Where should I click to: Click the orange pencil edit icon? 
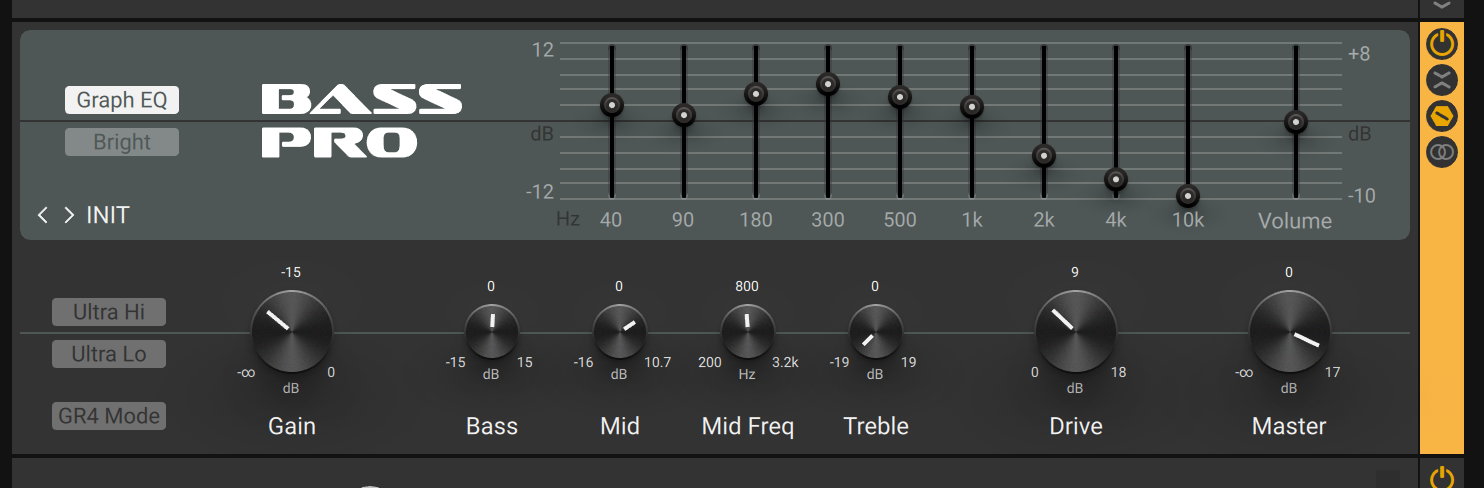1441,116
